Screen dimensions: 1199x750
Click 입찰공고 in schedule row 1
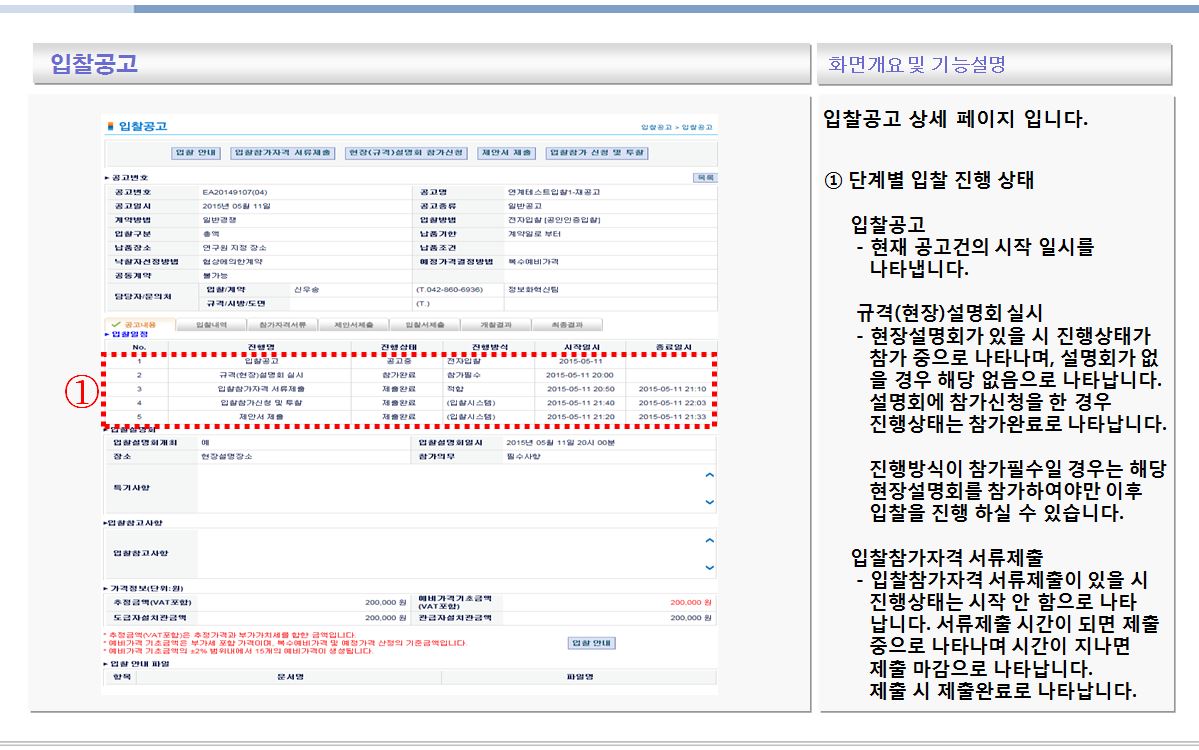[261, 361]
